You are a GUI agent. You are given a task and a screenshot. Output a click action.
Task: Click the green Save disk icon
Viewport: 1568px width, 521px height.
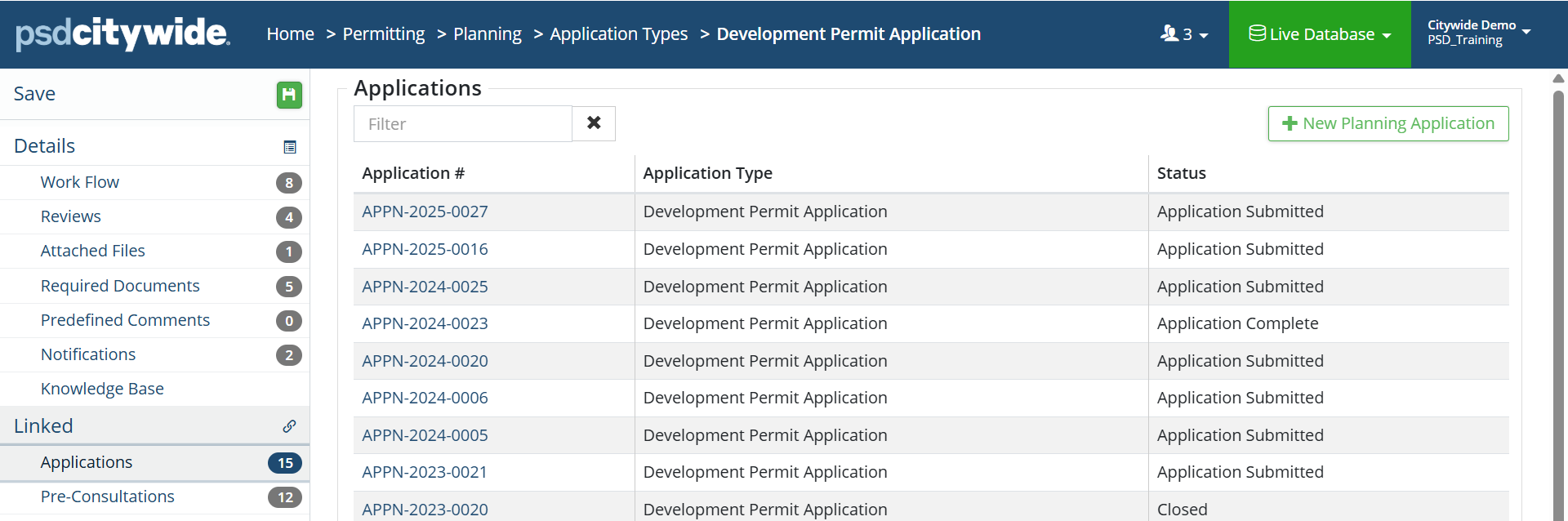coord(289,95)
